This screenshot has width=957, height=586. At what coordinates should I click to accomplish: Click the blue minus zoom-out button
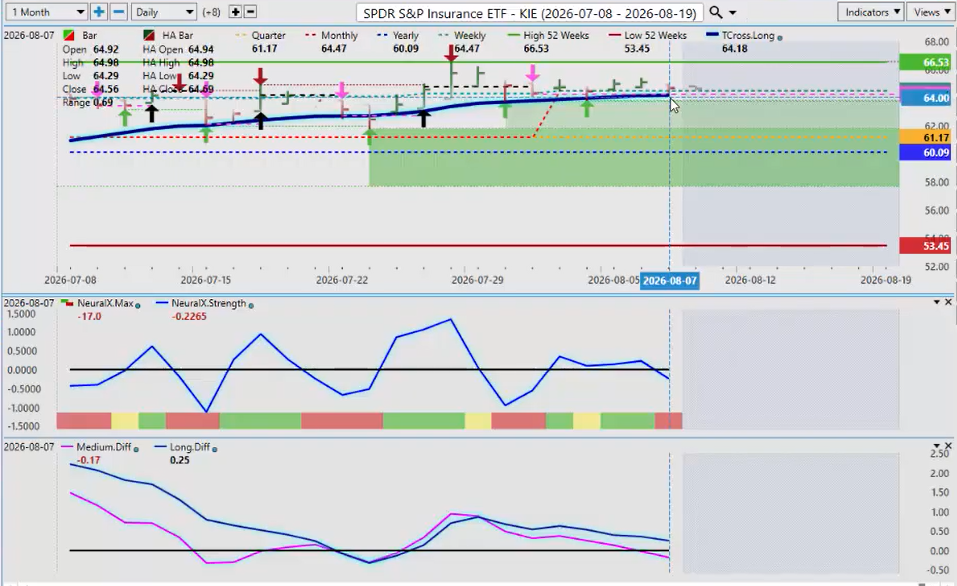(x=119, y=12)
